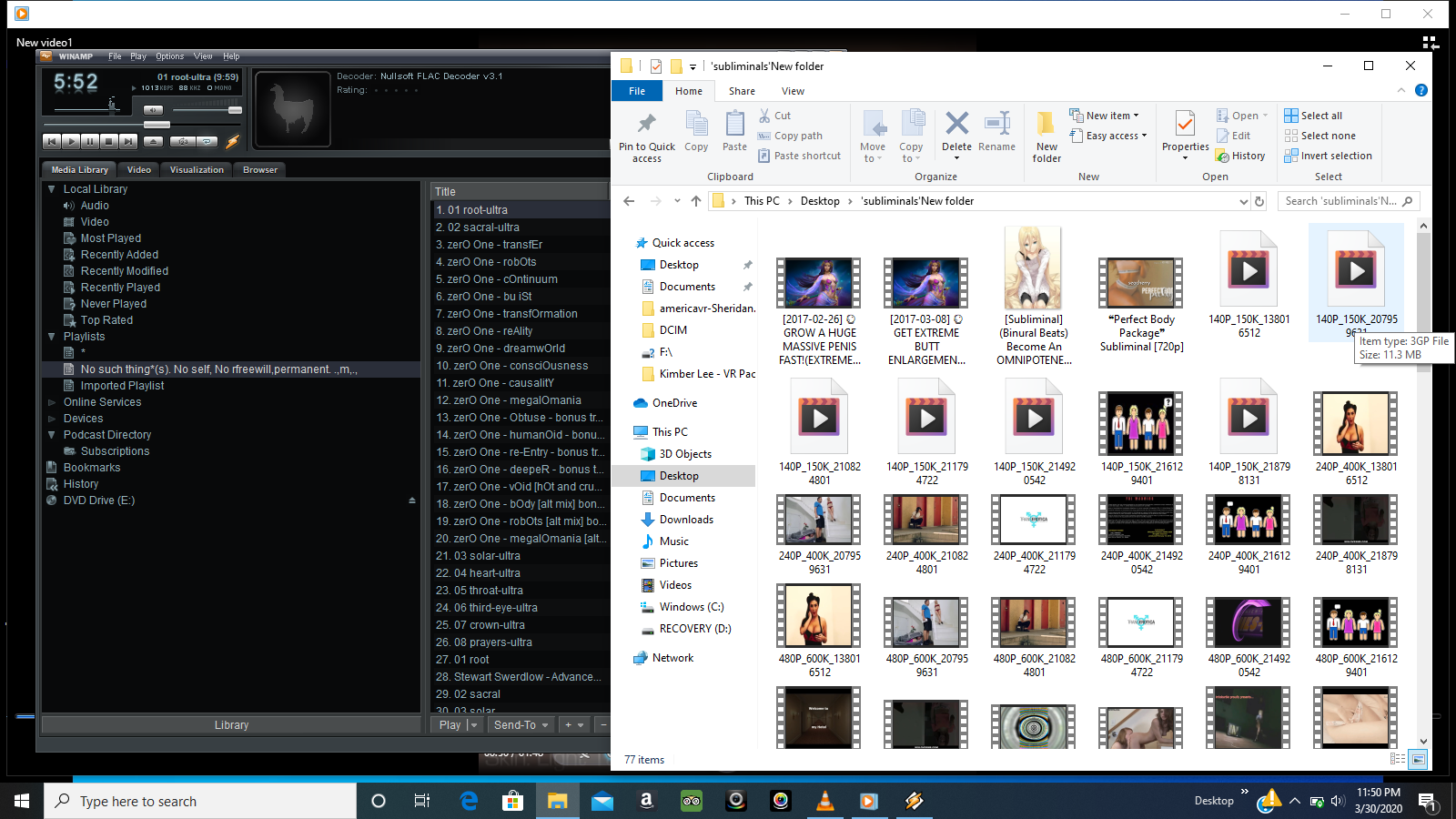Open Explorer help question mark

coord(1421,90)
